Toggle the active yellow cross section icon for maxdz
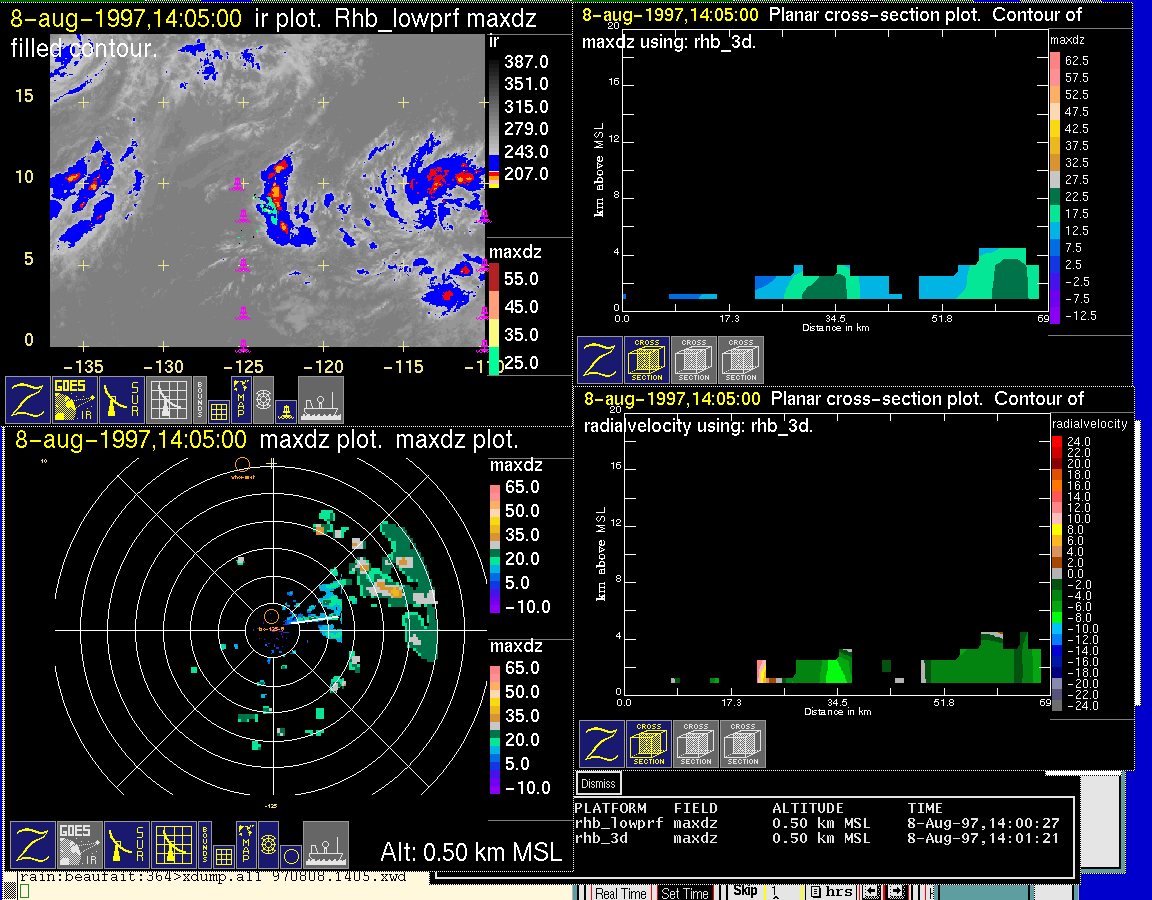 click(647, 360)
